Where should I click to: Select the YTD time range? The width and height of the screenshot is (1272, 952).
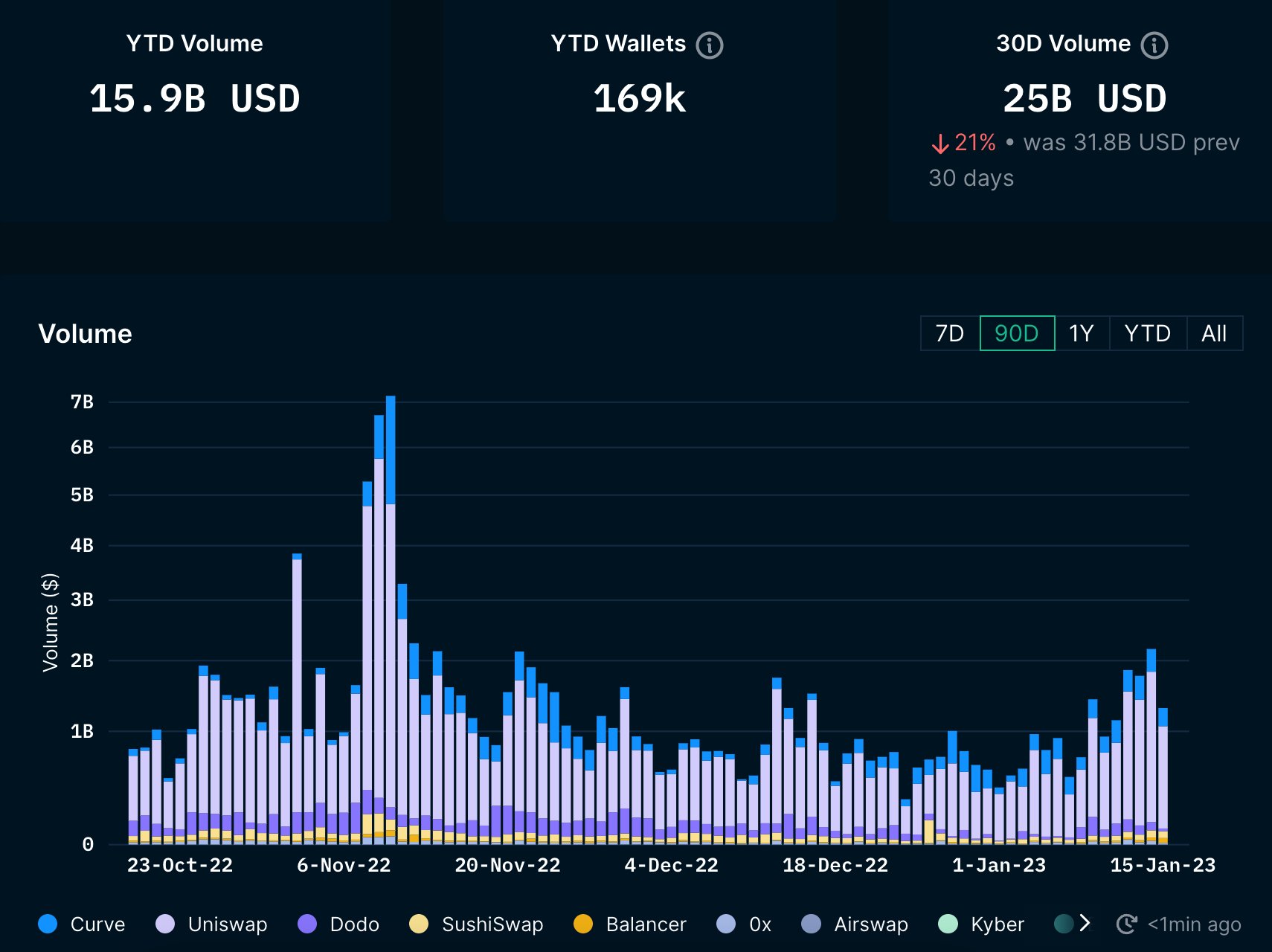[1148, 333]
